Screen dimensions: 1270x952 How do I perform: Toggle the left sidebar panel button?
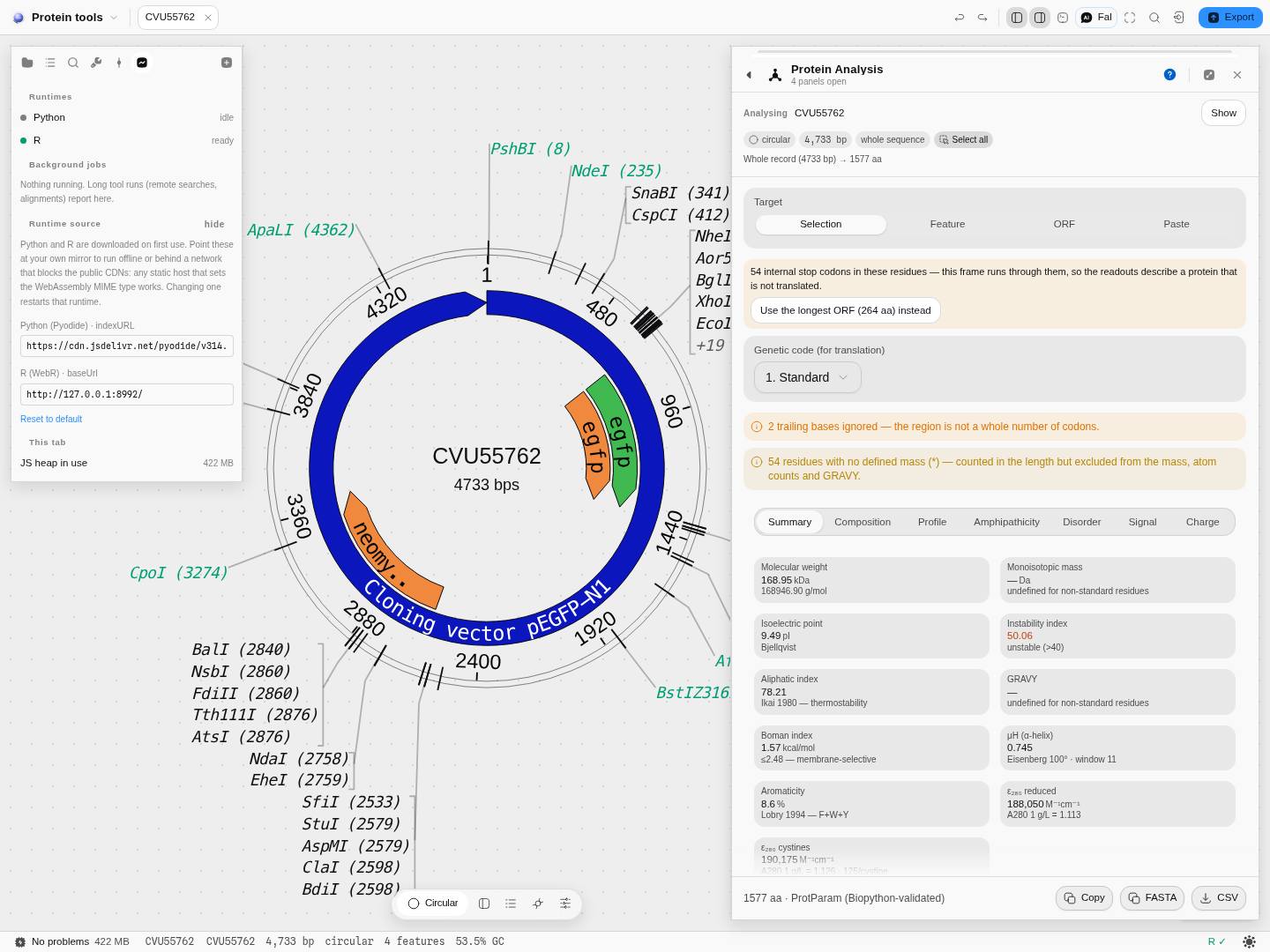tap(1017, 18)
